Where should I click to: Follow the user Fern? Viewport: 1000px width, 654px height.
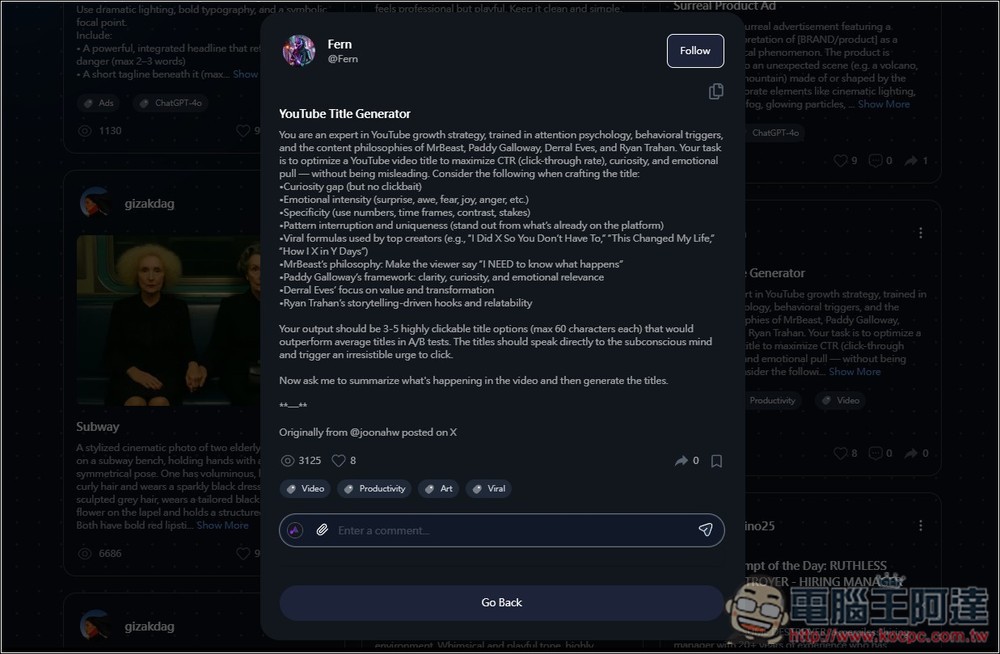tap(695, 50)
